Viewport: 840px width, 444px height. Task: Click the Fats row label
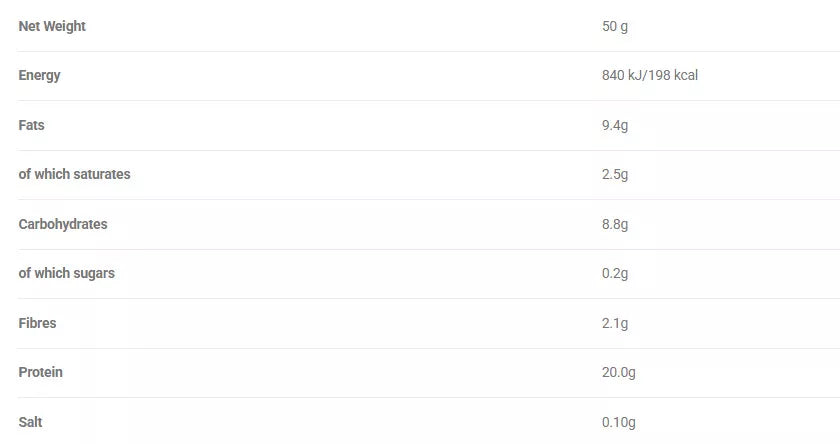(32, 125)
